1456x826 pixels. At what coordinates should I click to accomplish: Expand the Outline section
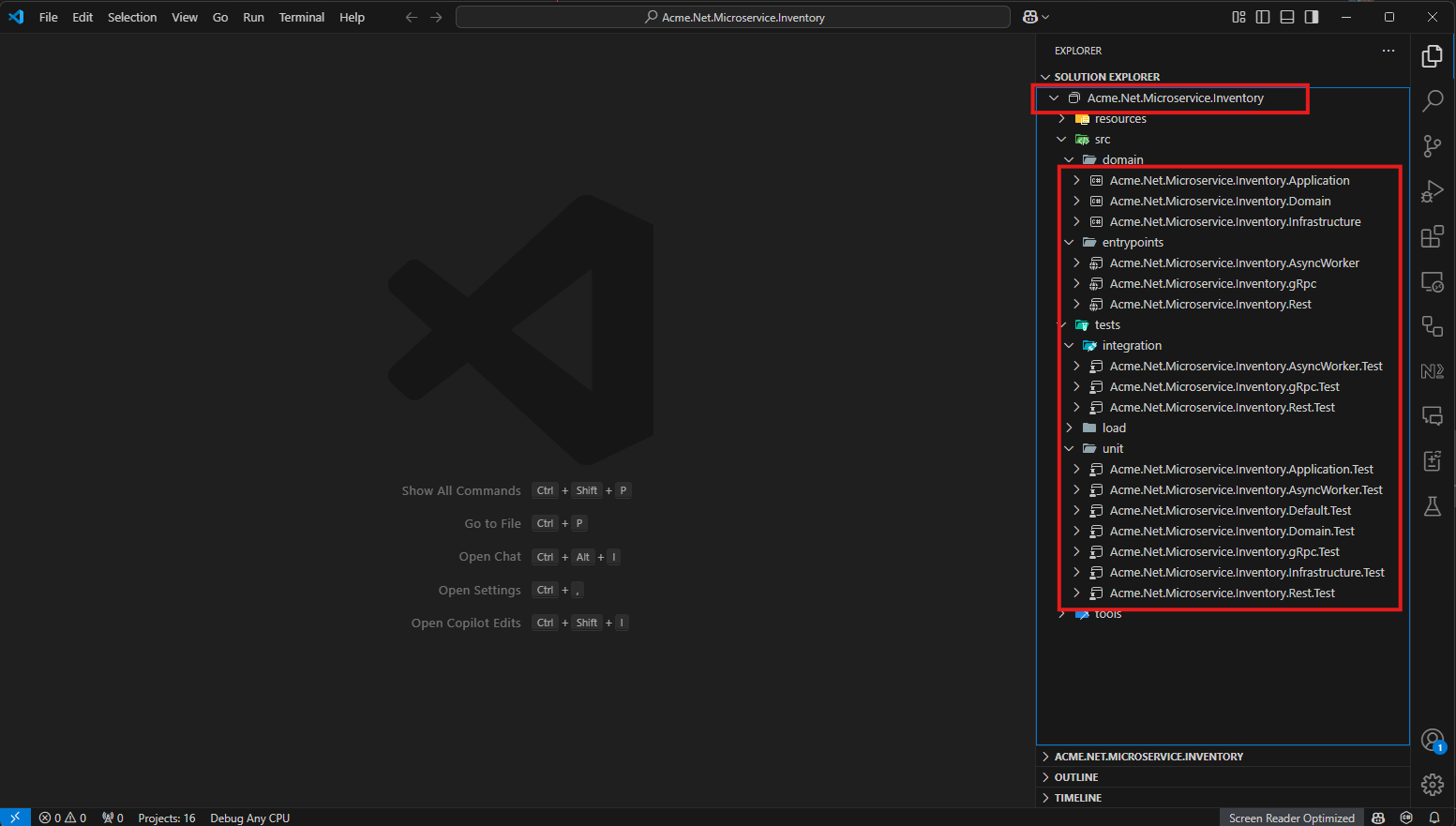[x=1223, y=777]
